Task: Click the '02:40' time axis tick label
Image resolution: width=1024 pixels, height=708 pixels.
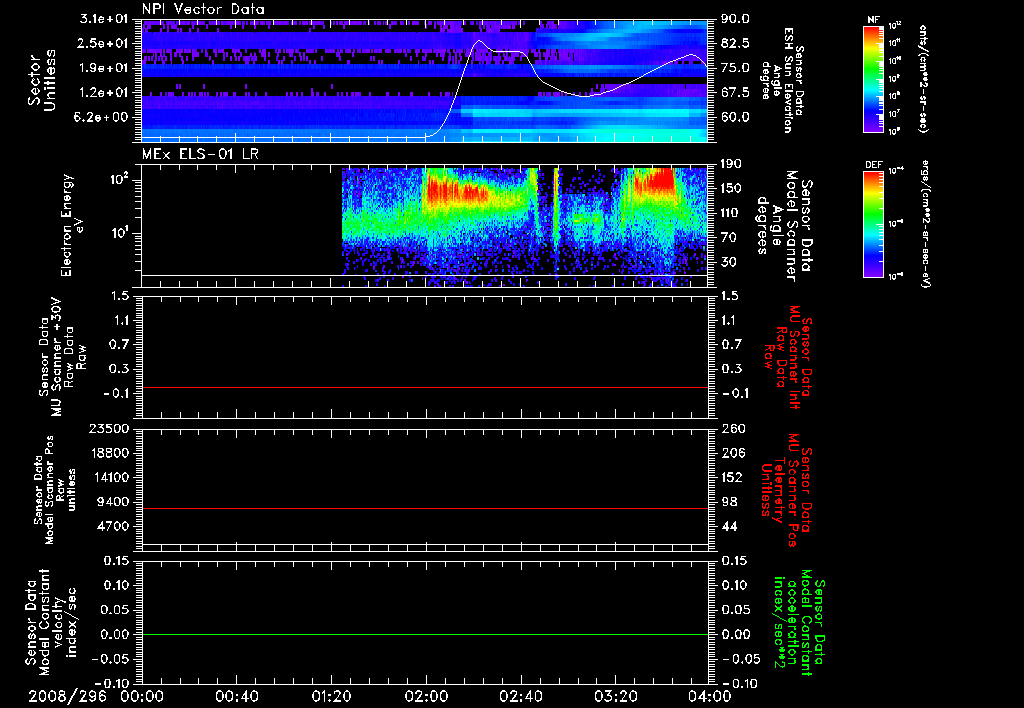Action: click(x=520, y=696)
